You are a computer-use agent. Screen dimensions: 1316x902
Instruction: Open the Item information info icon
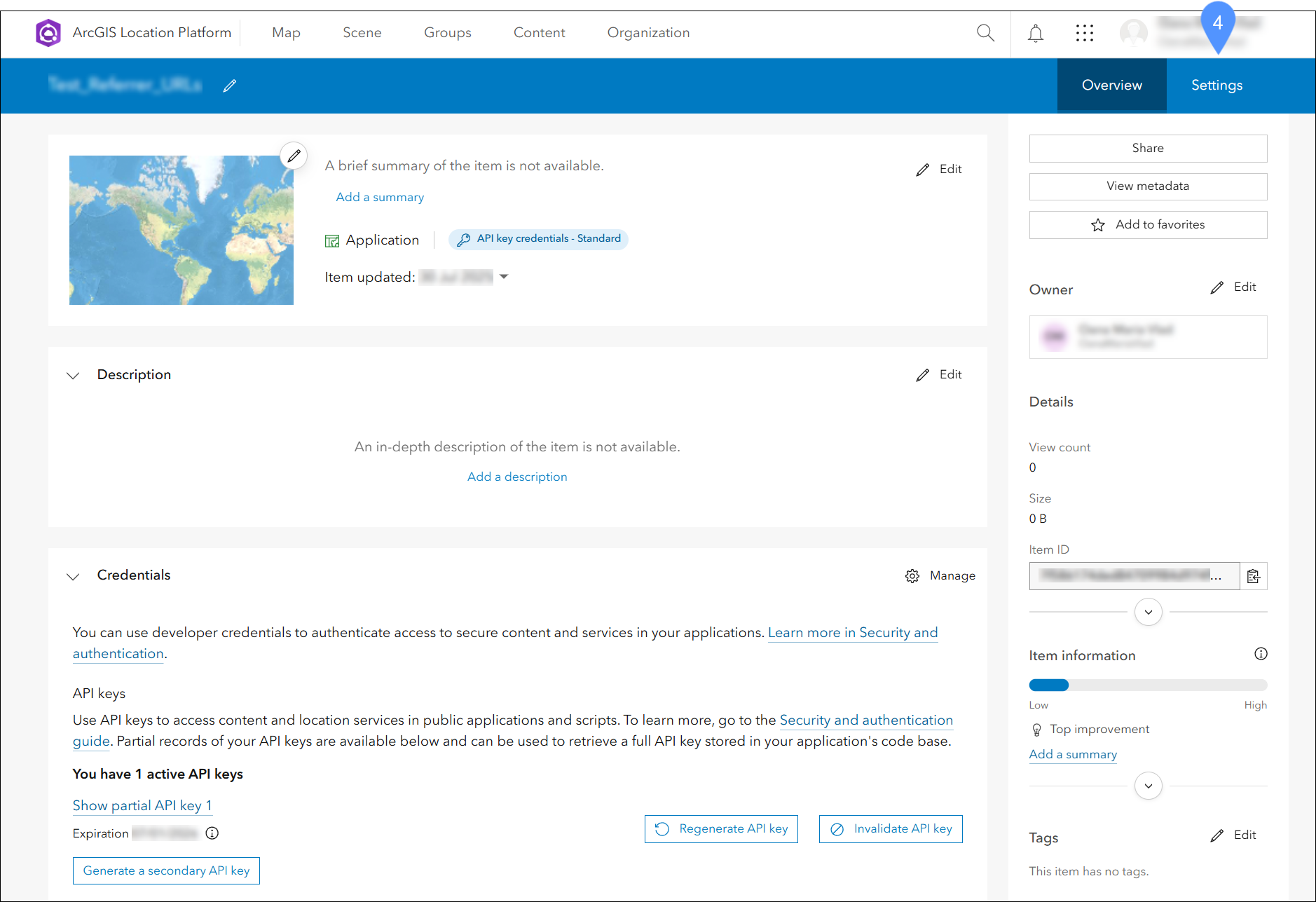pyautogui.click(x=1261, y=654)
